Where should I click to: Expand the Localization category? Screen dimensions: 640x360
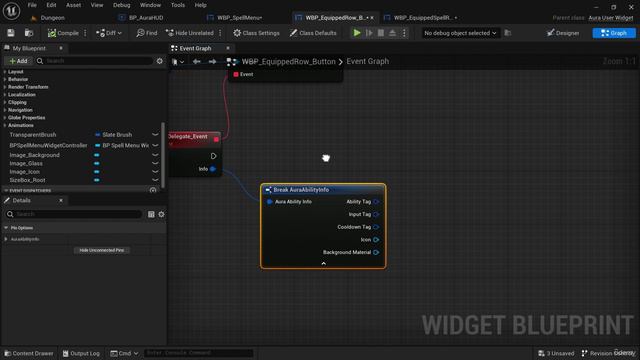coord(5,95)
